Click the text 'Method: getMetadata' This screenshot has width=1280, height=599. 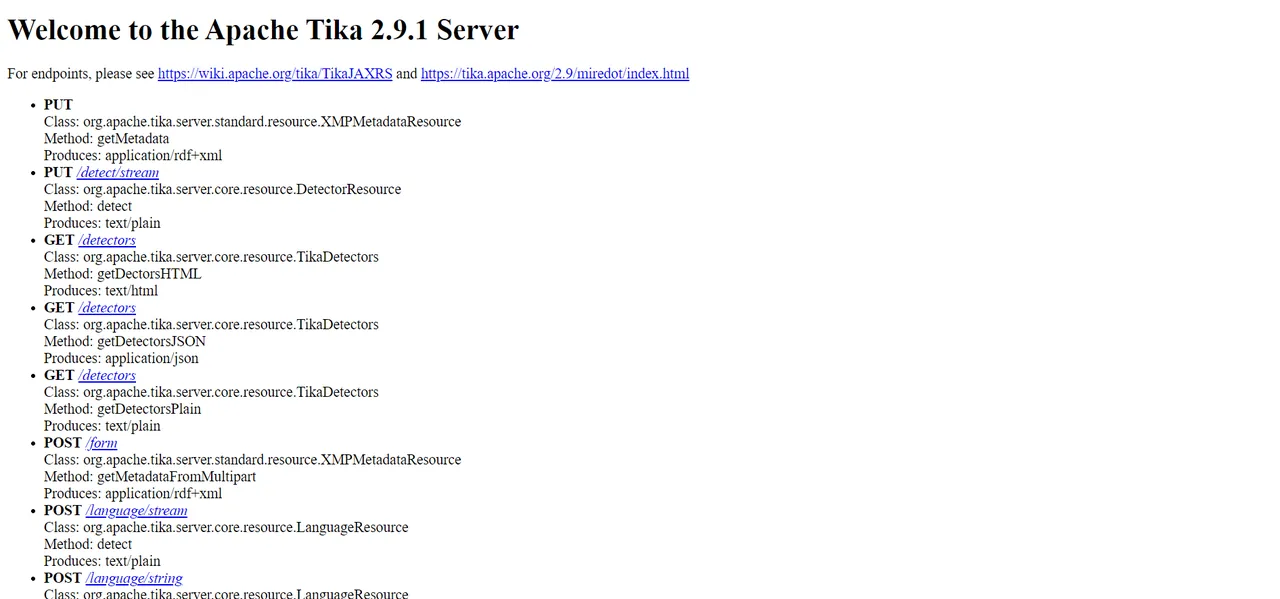[x=106, y=139]
